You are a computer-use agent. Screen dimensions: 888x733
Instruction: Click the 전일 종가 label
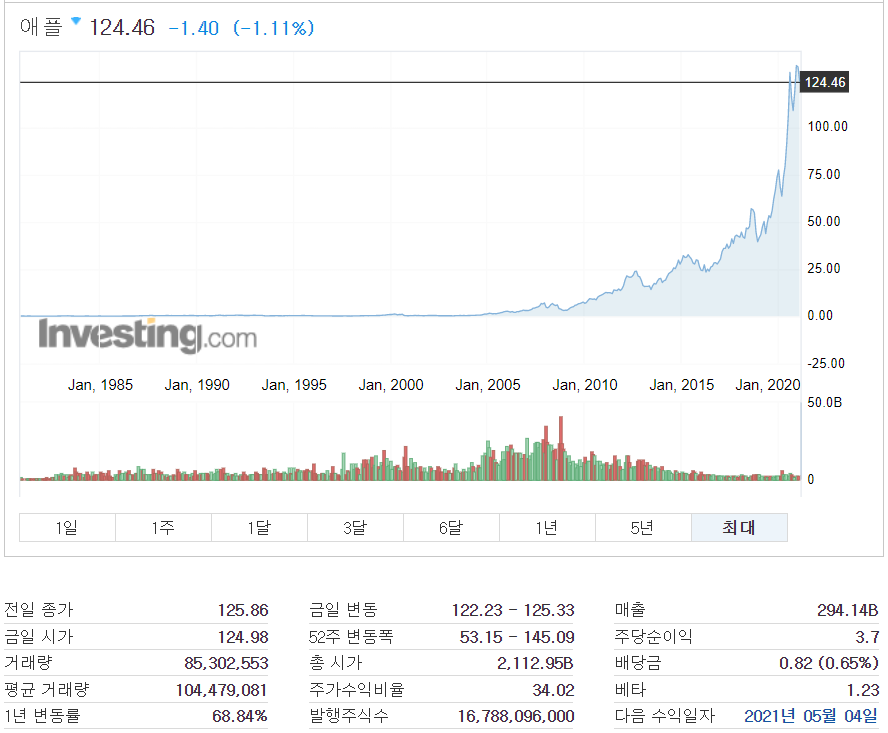click(x=39, y=610)
